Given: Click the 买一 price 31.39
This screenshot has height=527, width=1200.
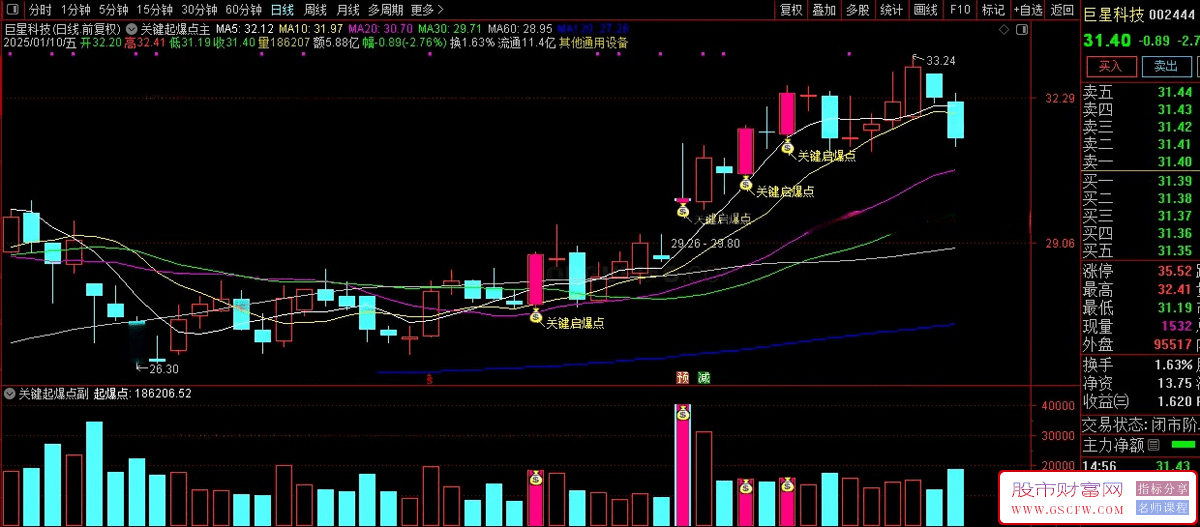Looking at the screenshot, I should pos(1175,181).
